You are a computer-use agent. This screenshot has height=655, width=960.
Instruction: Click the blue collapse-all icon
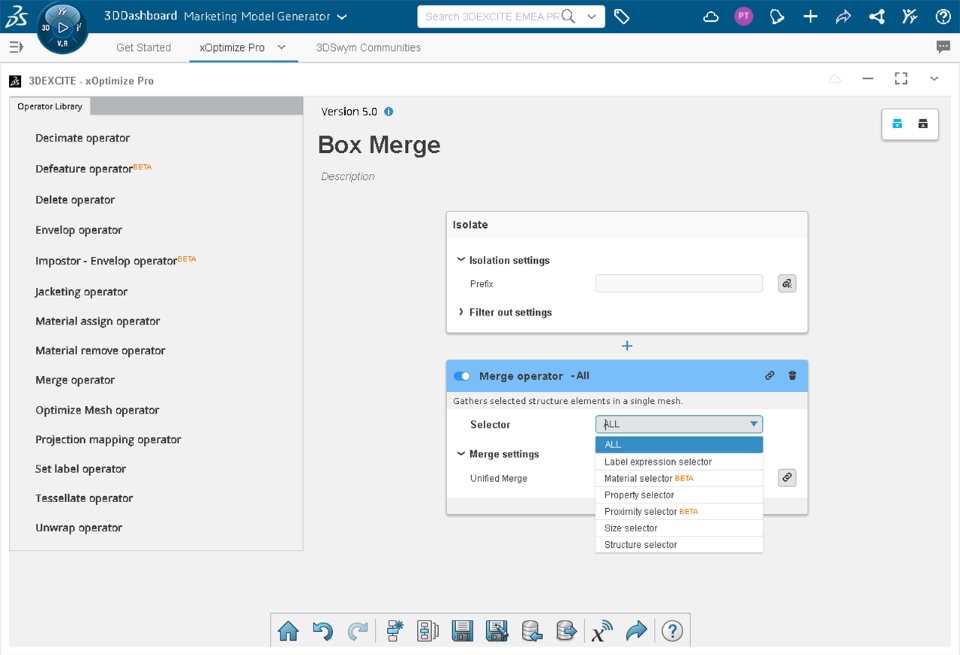(x=897, y=124)
